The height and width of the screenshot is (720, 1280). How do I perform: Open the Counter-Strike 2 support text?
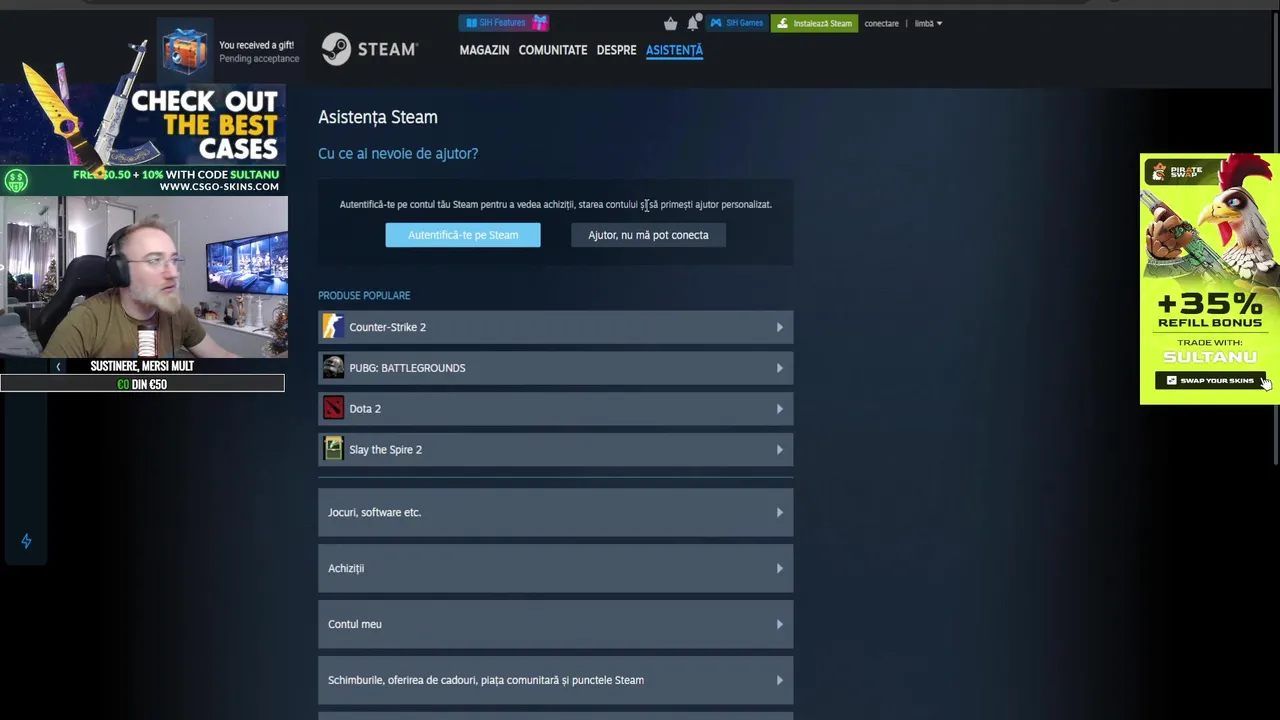pyautogui.click(x=387, y=327)
